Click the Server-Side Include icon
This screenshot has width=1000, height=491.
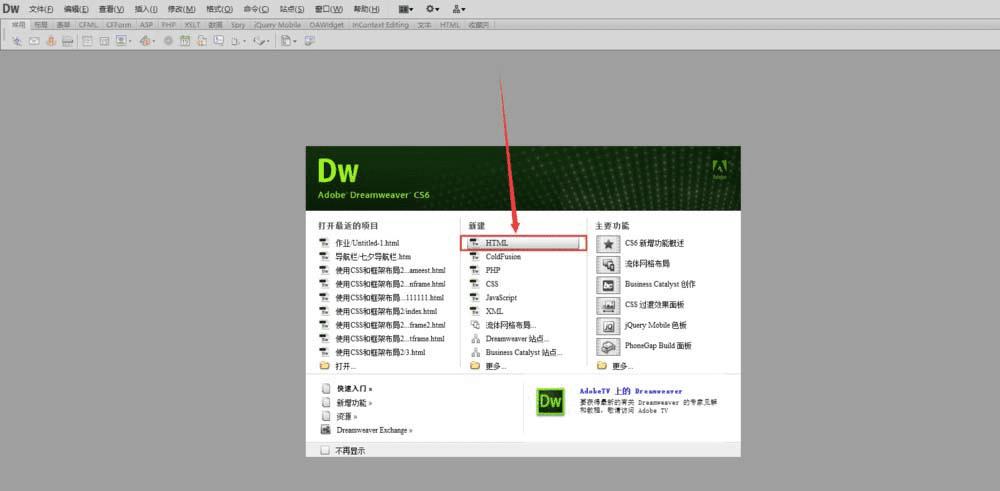coord(202,41)
